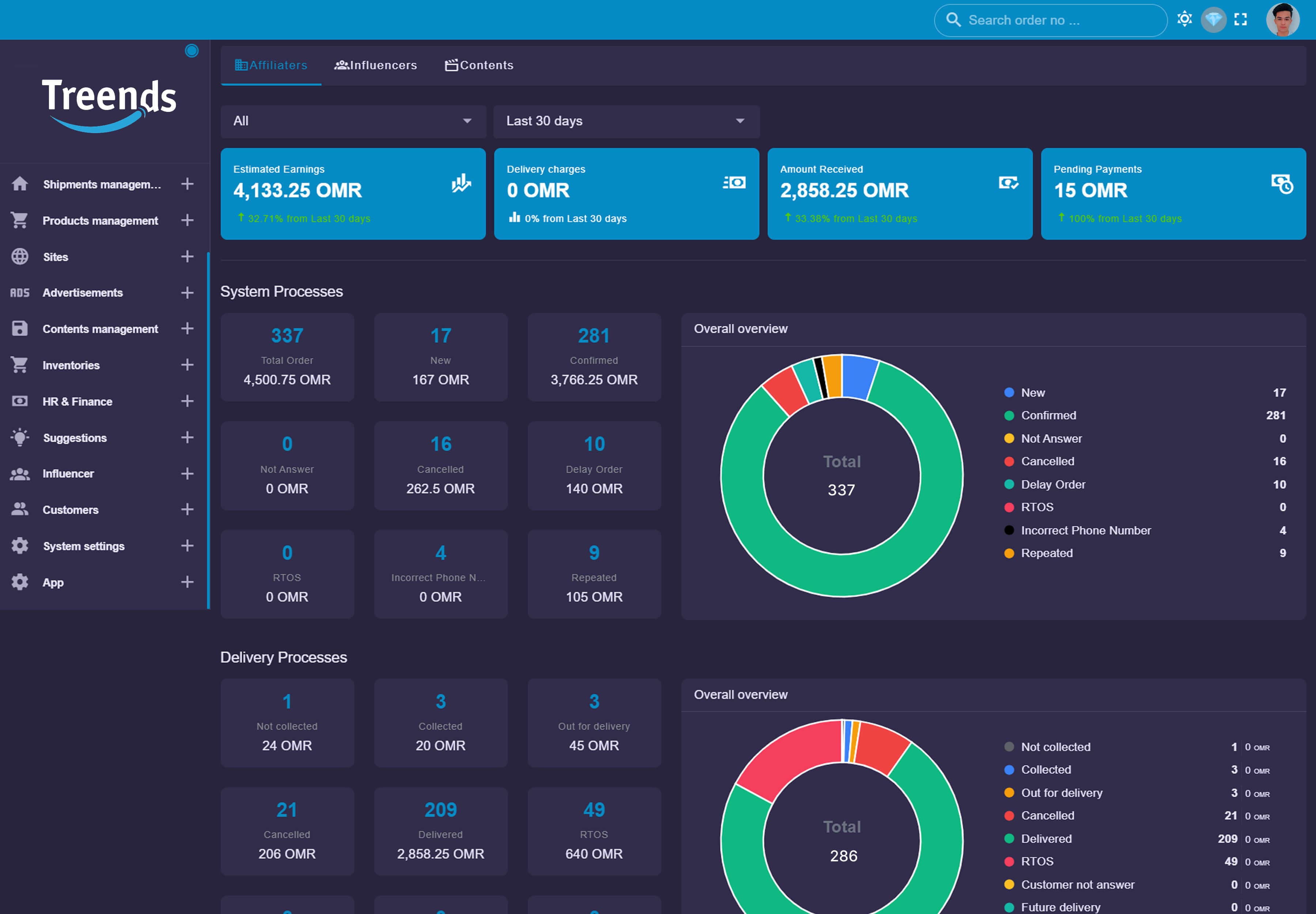Expand Influencer menu plus sign
The width and height of the screenshot is (1316, 914).
click(187, 473)
